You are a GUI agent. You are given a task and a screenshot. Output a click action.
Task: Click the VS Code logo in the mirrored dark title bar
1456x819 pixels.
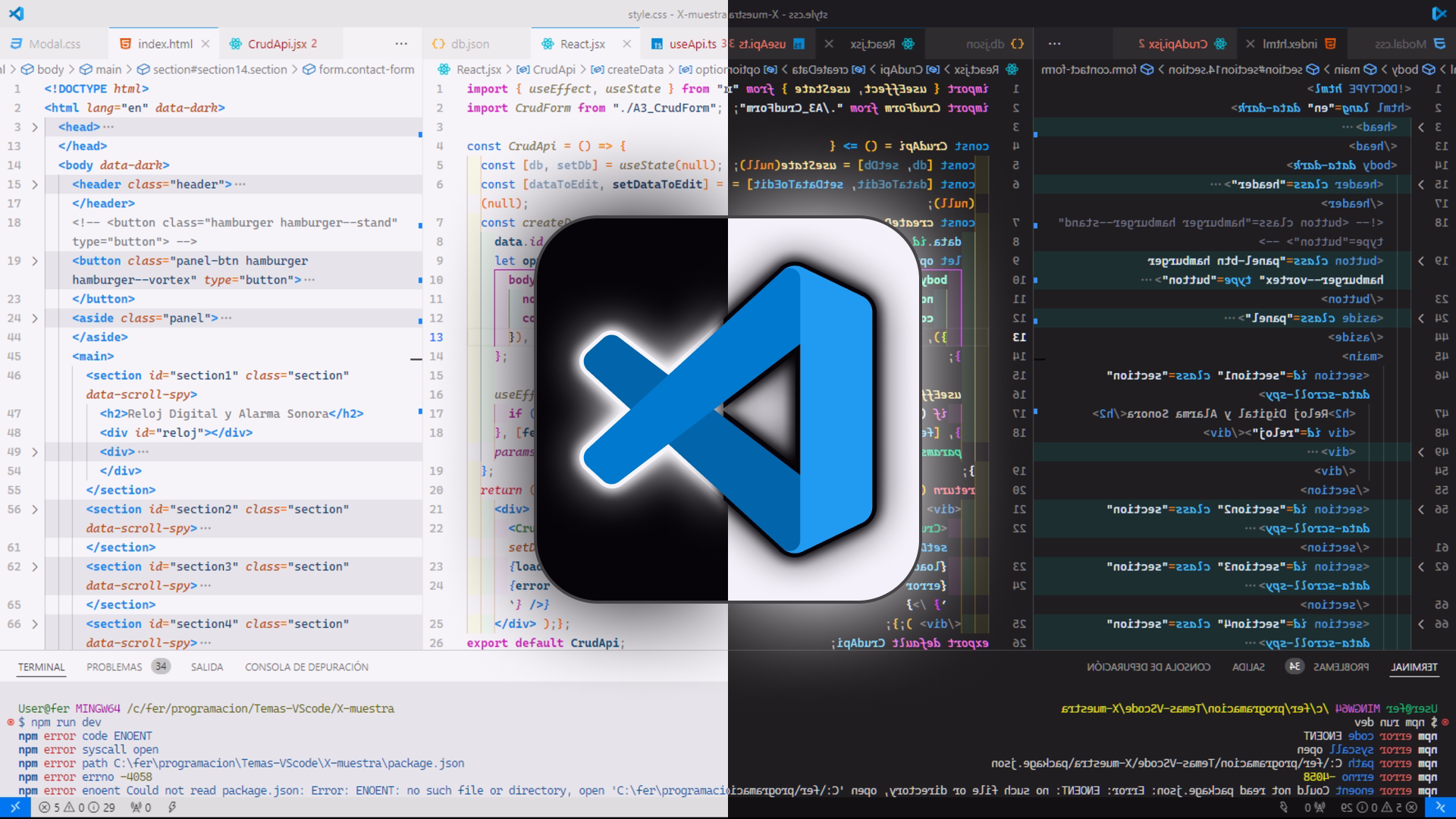pos(1439,14)
